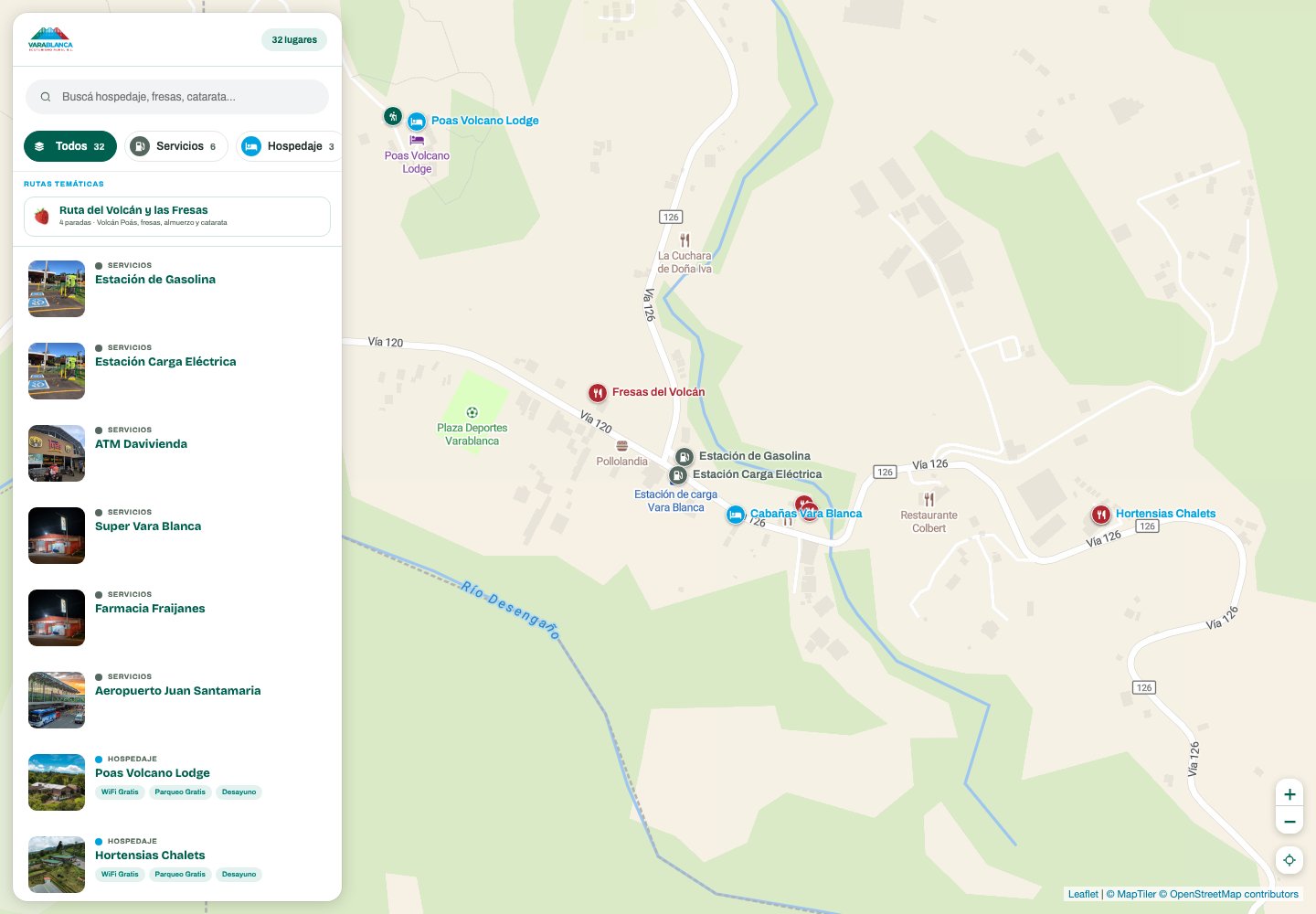Click the Cabañas Vara Blanca map label
The image size is (1316, 914).
(806, 514)
